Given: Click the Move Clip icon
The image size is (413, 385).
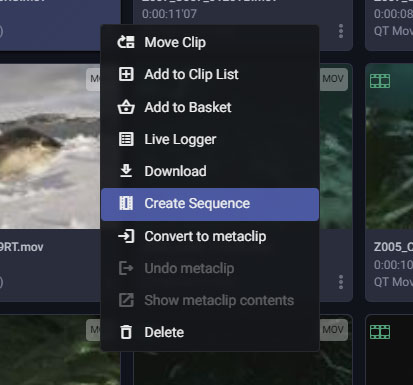Looking at the screenshot, I should coord(126,42).
